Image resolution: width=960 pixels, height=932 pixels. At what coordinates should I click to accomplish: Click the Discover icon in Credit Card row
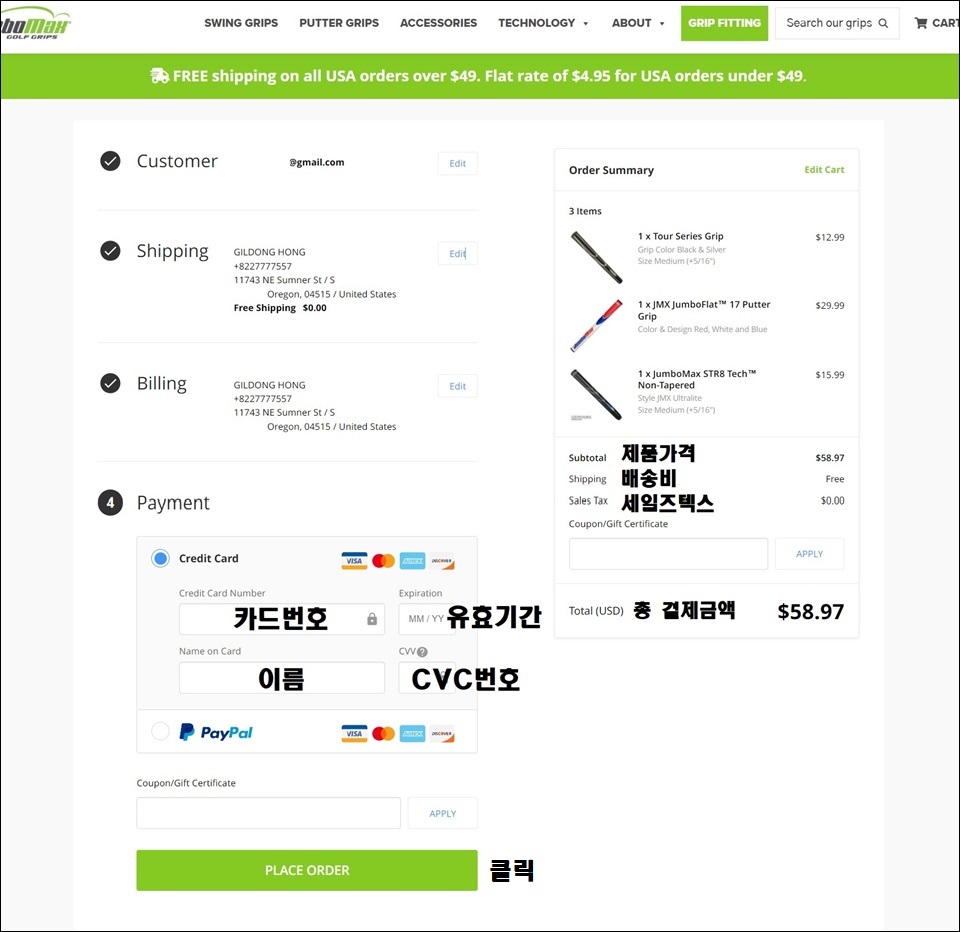(x=441, y=561)
